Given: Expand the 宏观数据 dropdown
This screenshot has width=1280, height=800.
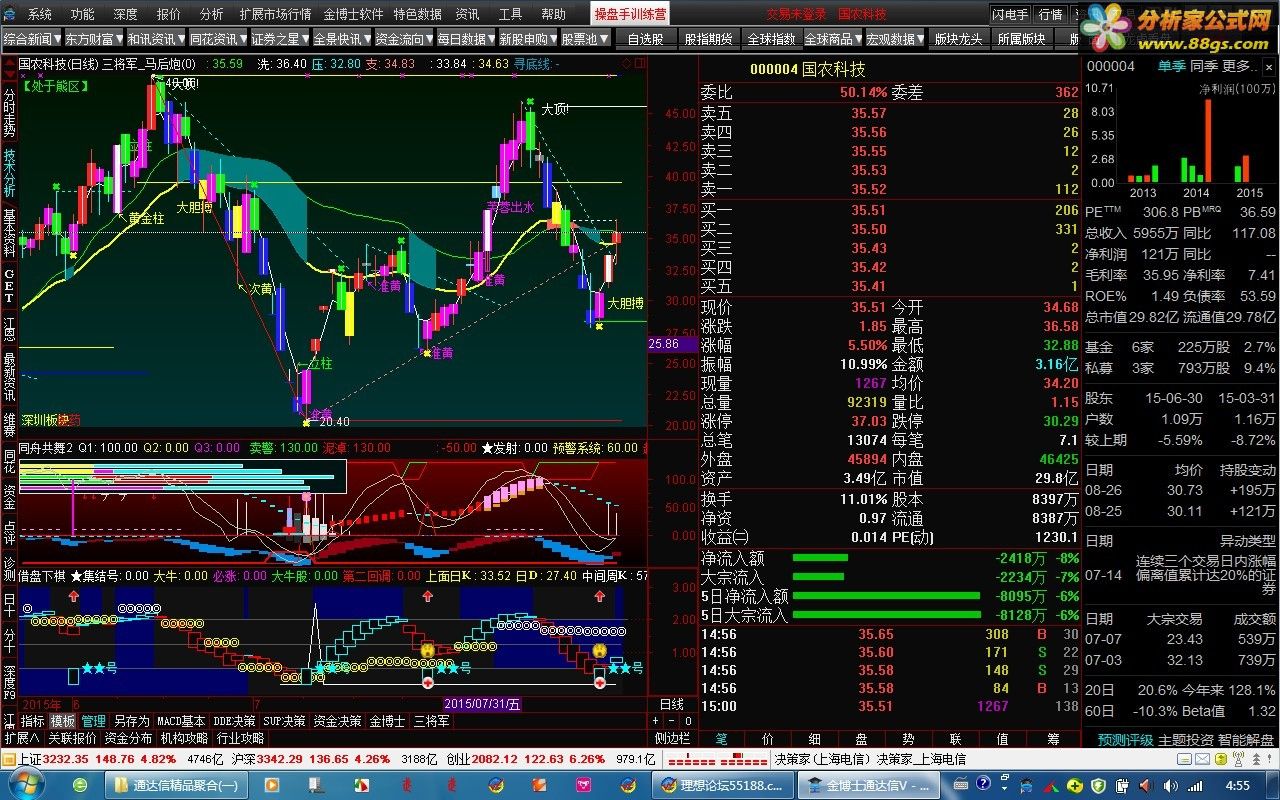Looking at the screenshot, I should pyautogui.click(x=895, y=39).
